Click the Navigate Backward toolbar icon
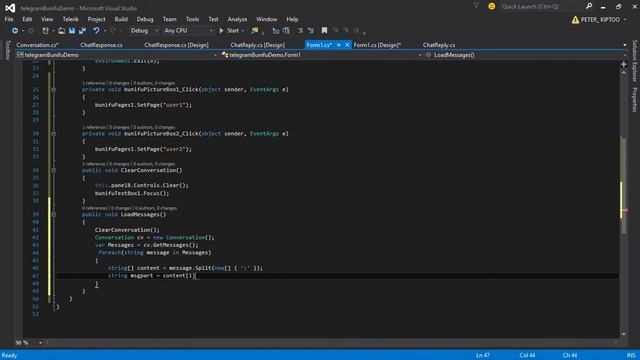 point(15,31)
